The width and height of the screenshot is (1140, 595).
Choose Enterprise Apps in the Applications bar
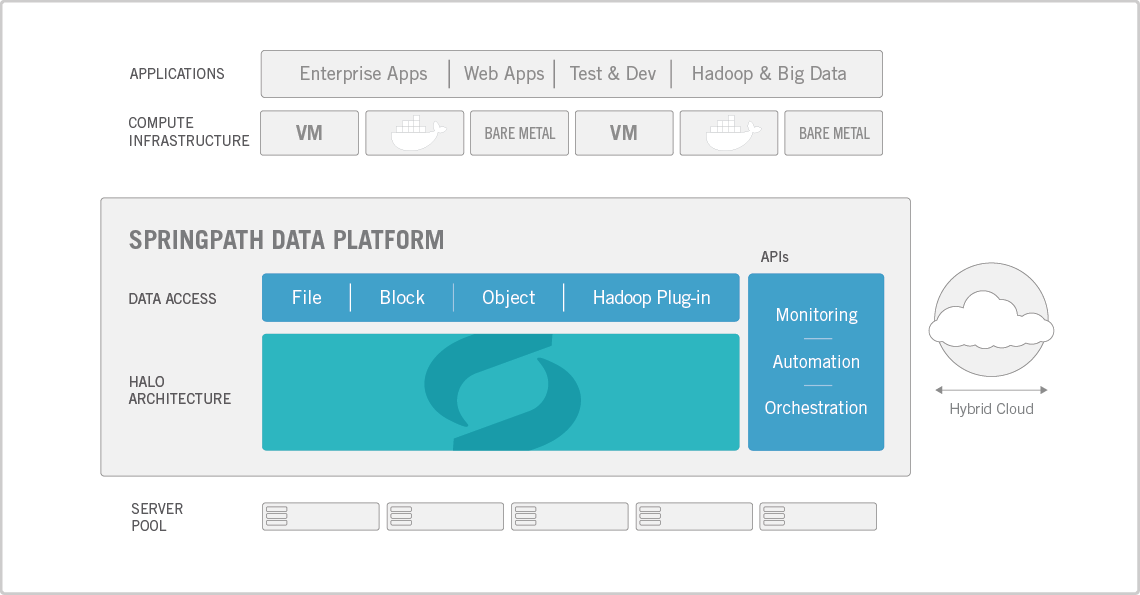(364, 73)
